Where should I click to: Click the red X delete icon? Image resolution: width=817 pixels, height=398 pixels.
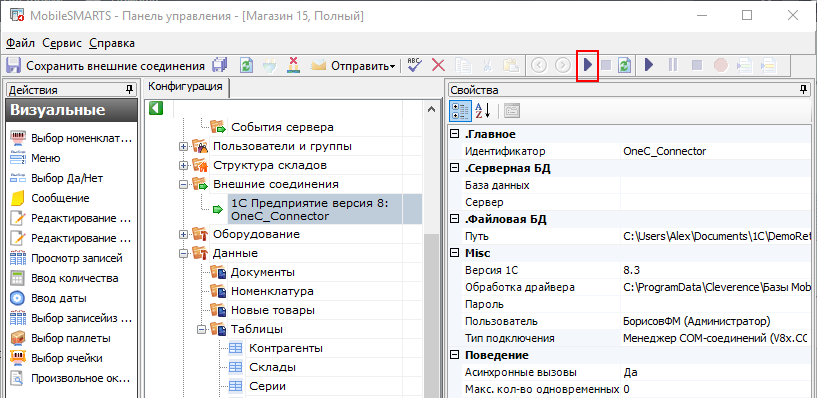pyautogui.click(x=439, y=66)
